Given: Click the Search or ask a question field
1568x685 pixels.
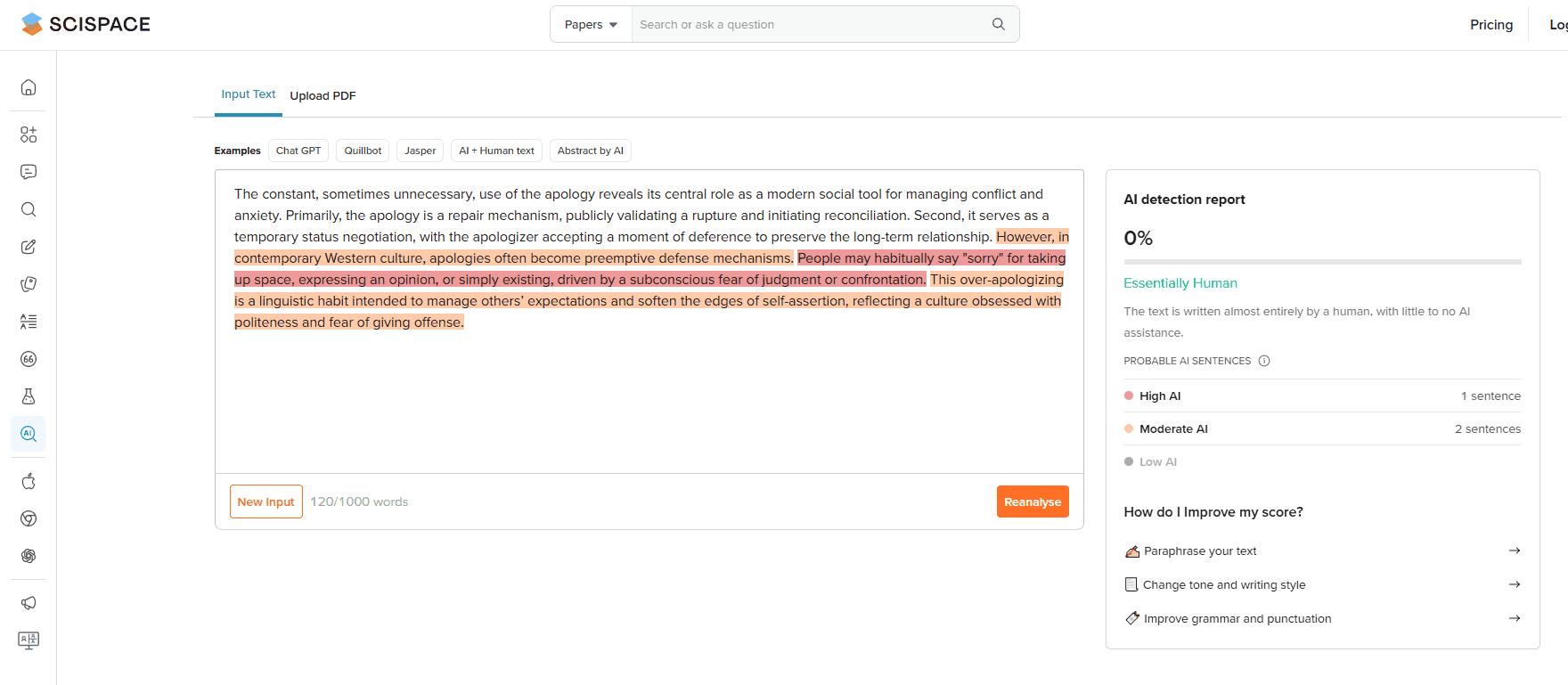Looking at the screenshot, I should [x=811, y=24].
